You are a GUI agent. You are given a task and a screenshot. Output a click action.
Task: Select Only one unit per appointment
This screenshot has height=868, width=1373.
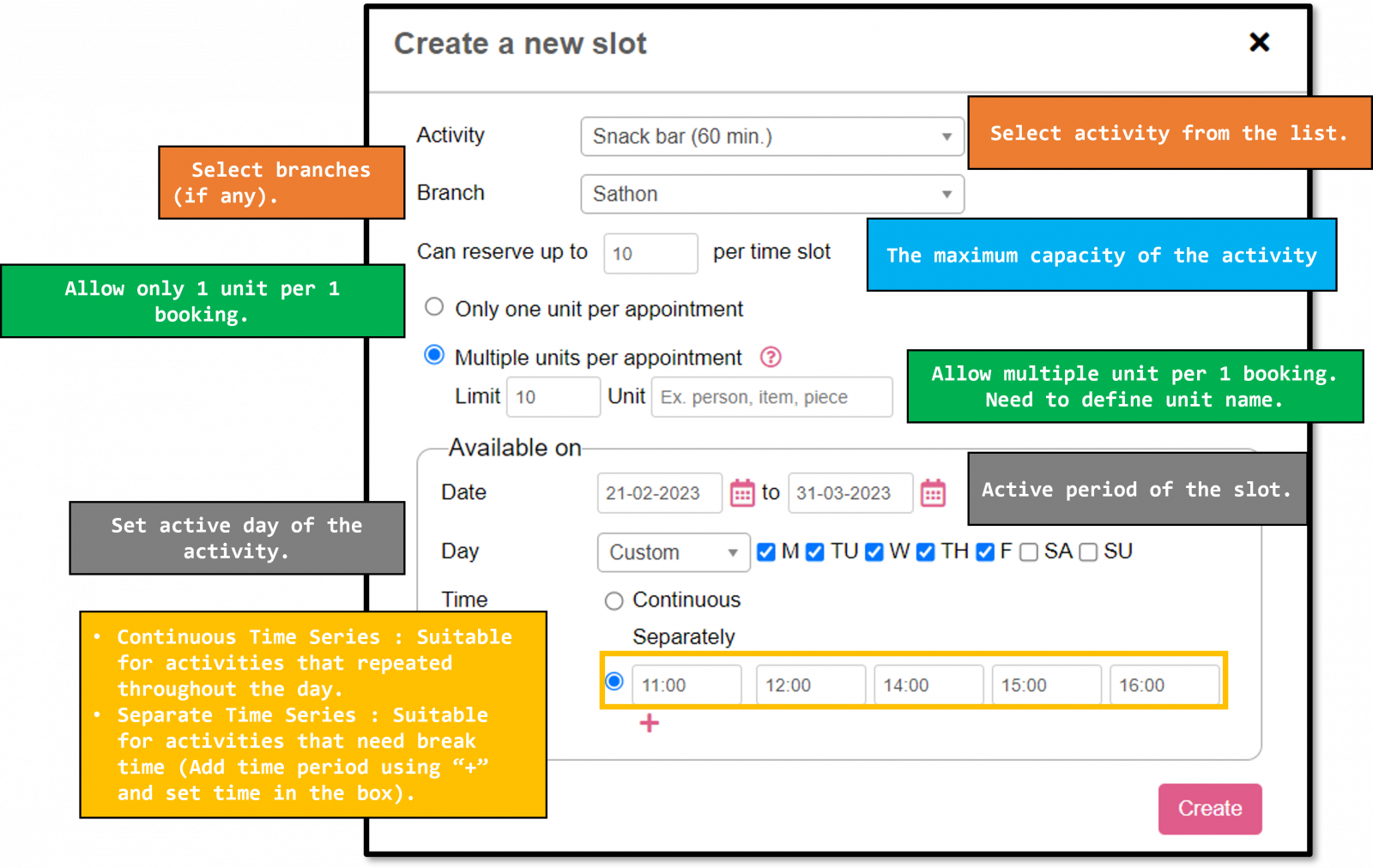point(434,307)
